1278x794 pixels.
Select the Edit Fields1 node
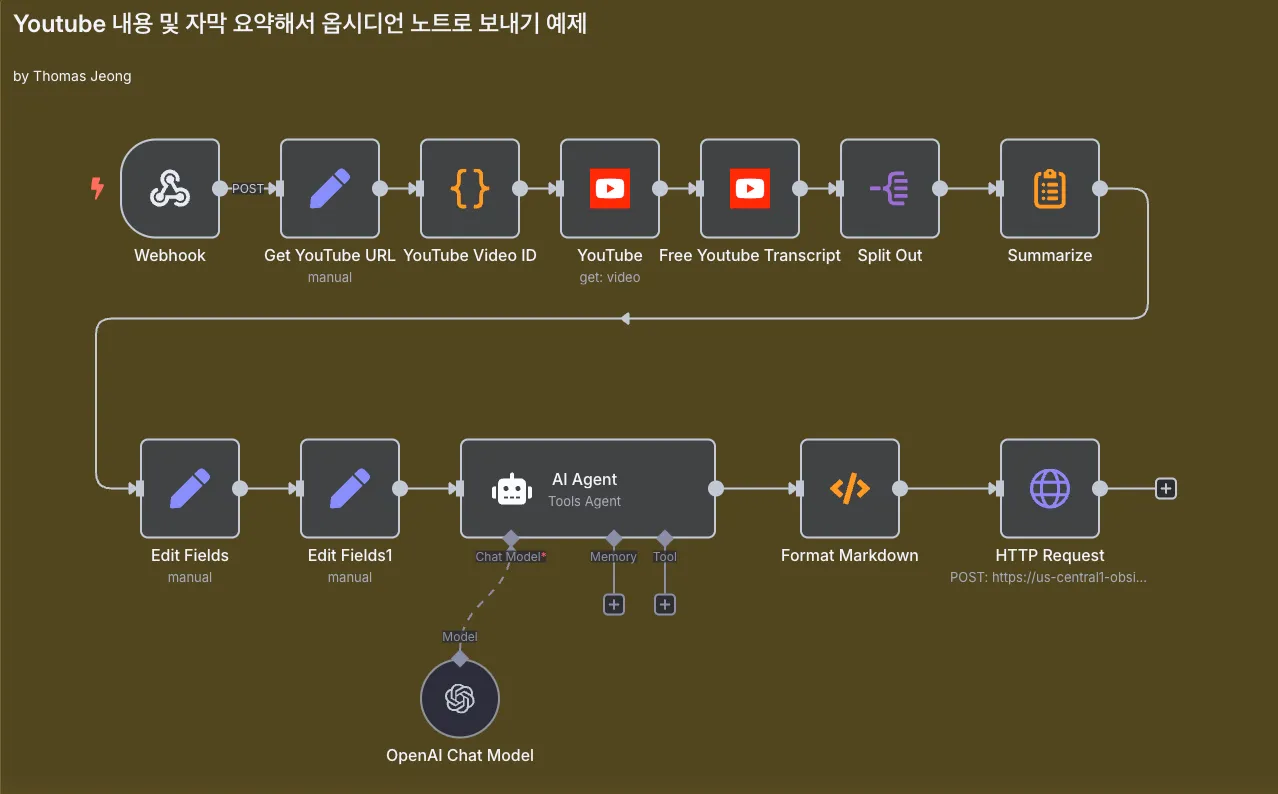349,488
